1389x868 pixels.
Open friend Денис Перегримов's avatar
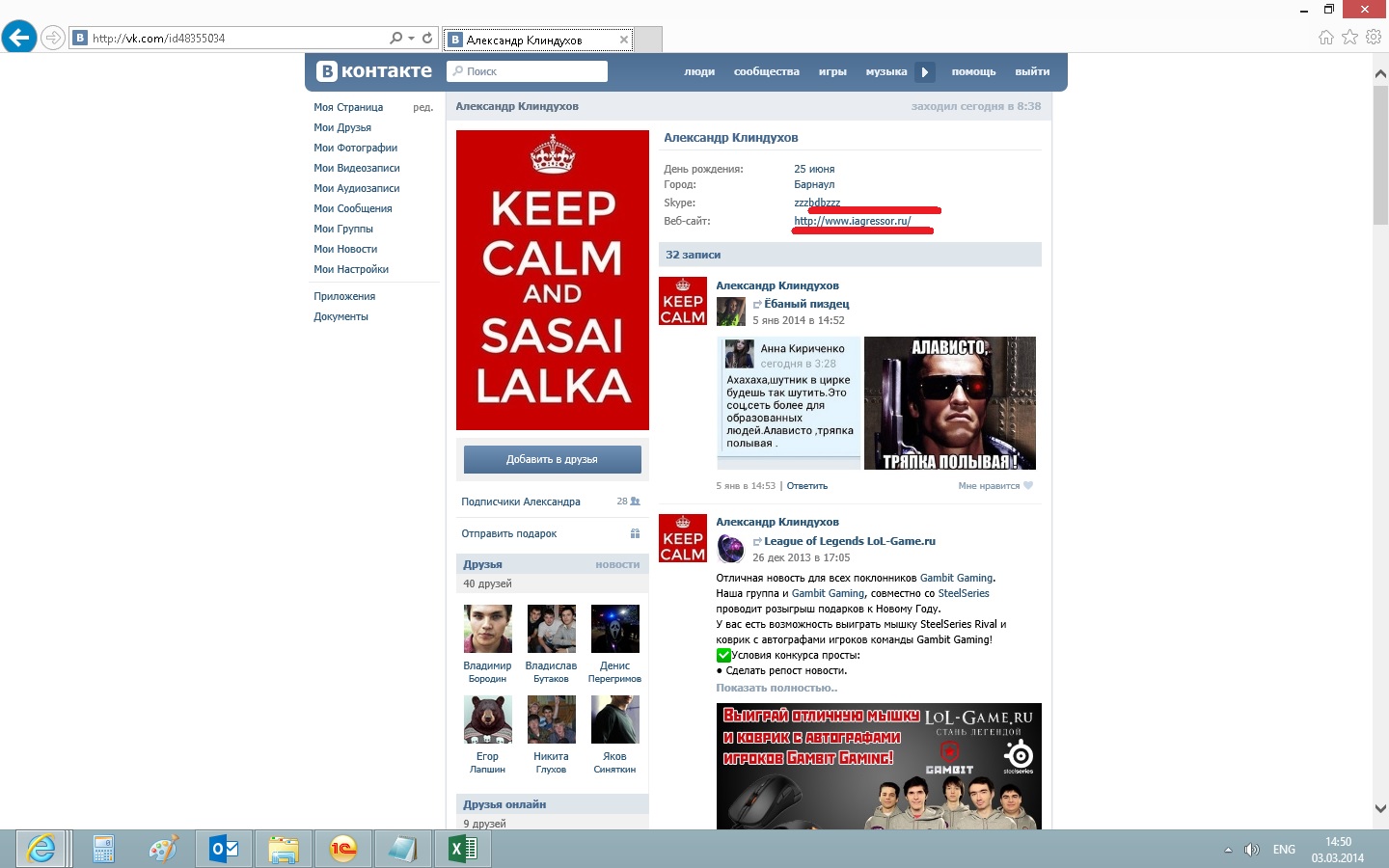(614, 629)
